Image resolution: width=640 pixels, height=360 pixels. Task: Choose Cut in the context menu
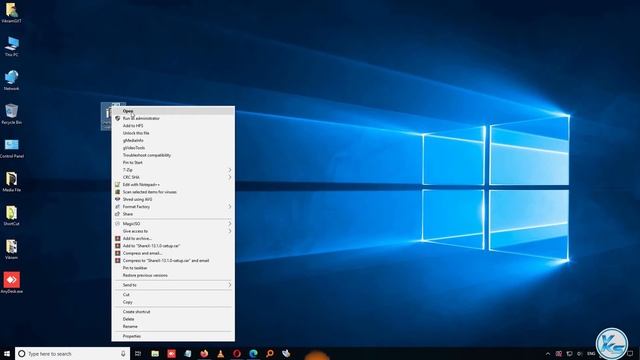[x=173, y=295]
